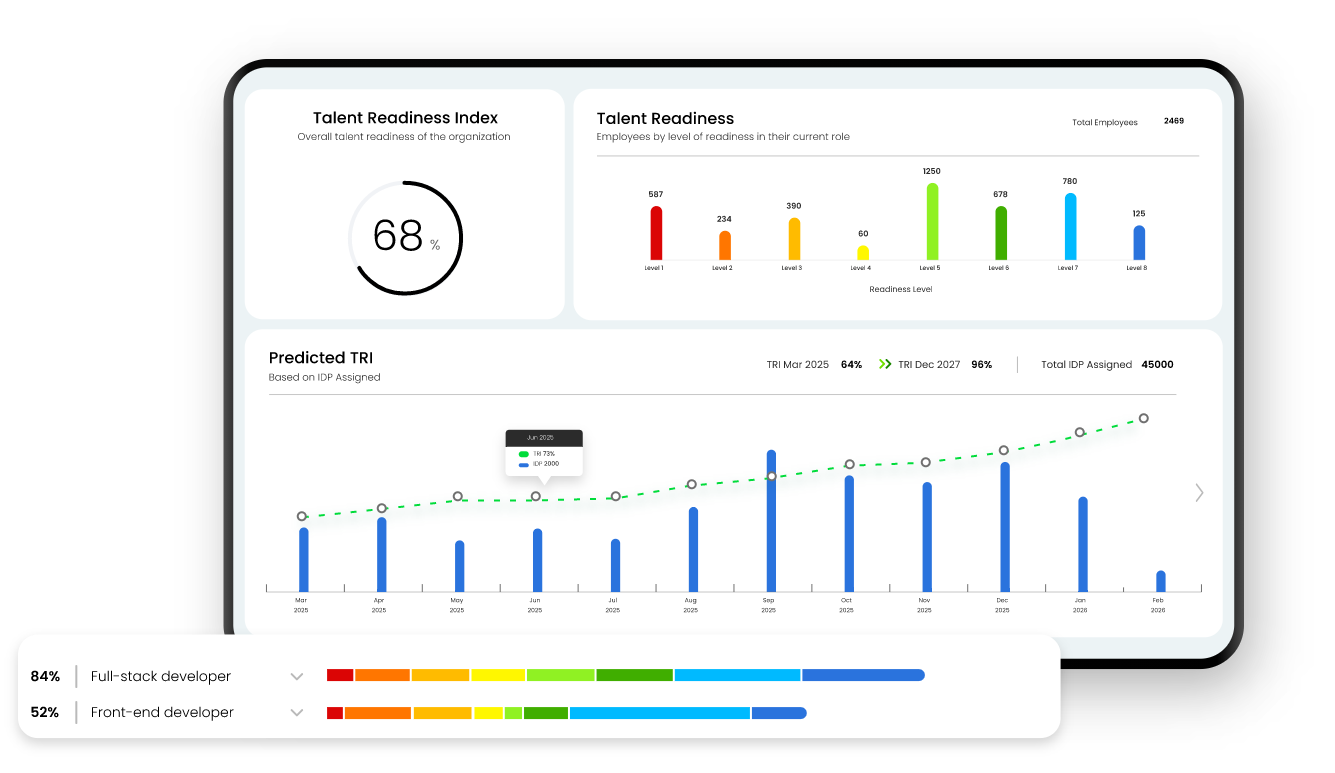Click the TRI line point for Jan 2026

(x=1080, y=432)
